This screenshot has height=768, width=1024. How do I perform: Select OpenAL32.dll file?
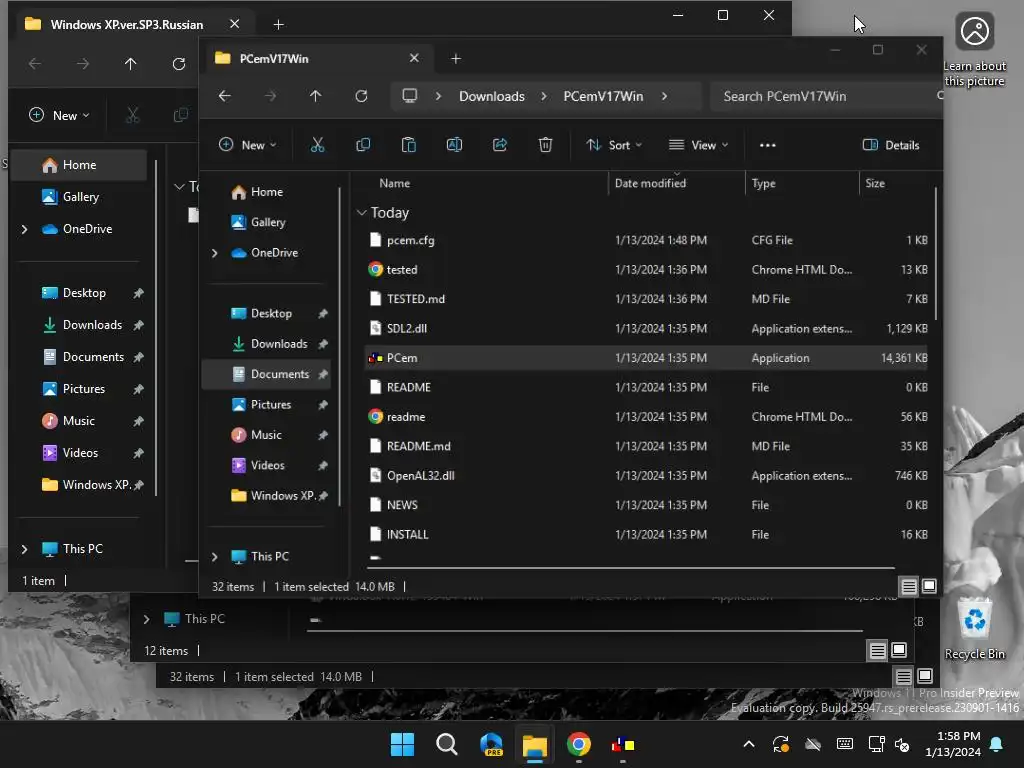pyautogui.click(x=647, y=475)
